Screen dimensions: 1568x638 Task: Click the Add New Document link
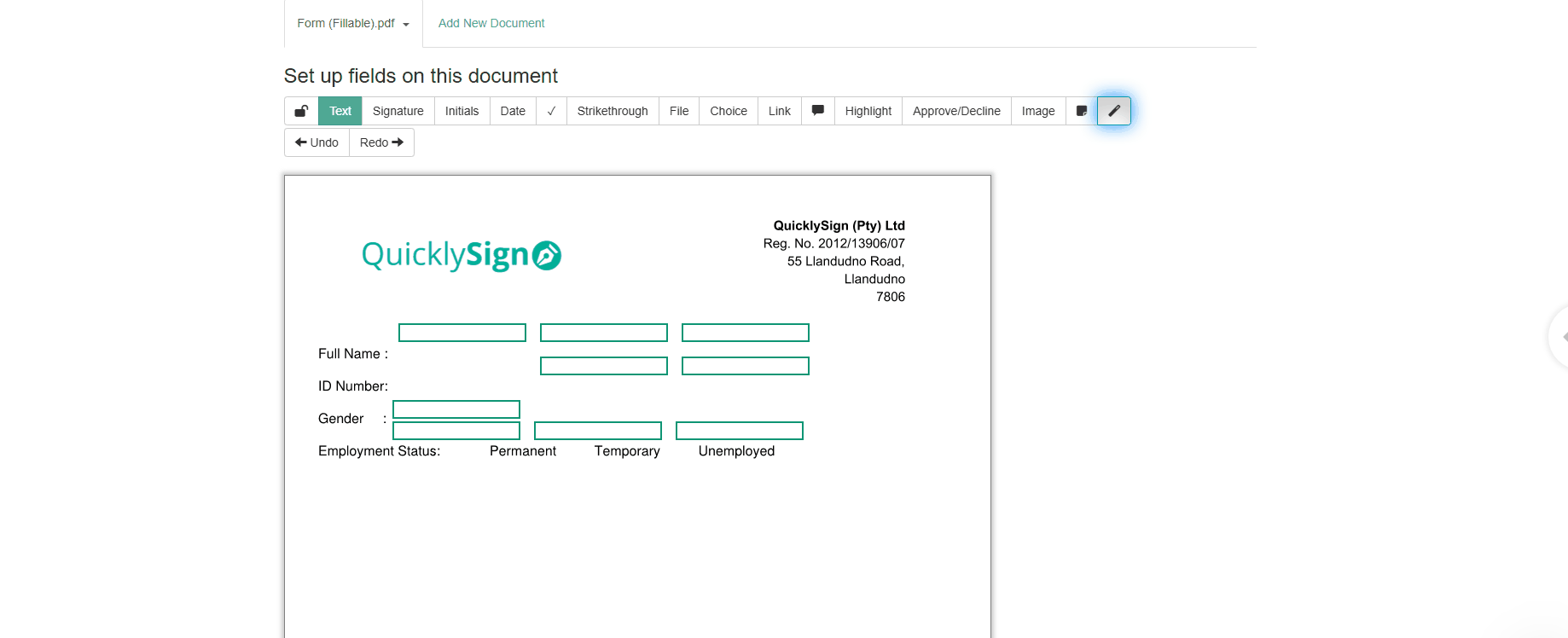491,23
